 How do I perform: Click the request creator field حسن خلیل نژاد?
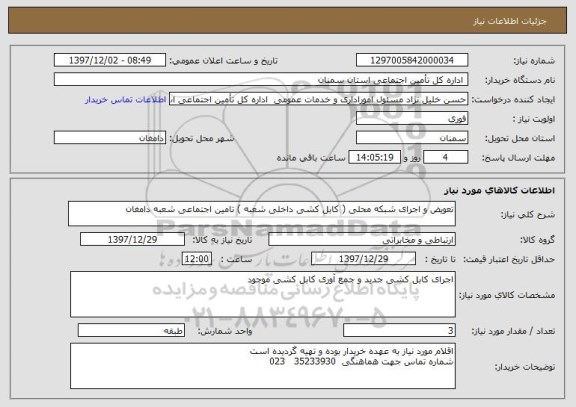pyautogui.click(x=318, y=99)
